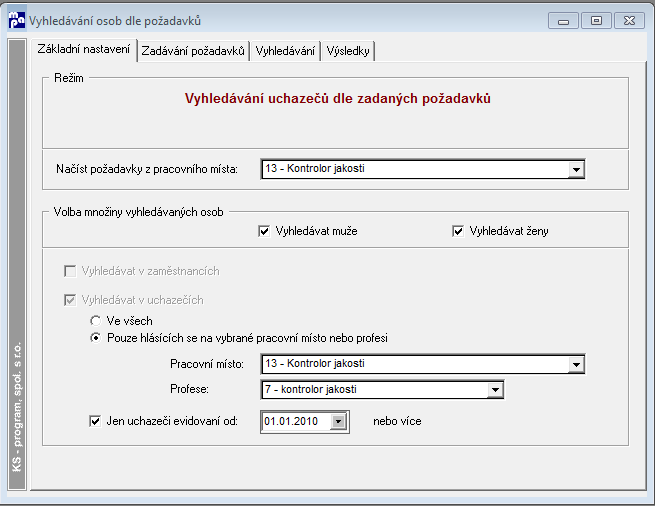Toggle the Vyhledávat muže checkbox
The height and width of the screenshot is (506, 655).
(x=264, y=231)
